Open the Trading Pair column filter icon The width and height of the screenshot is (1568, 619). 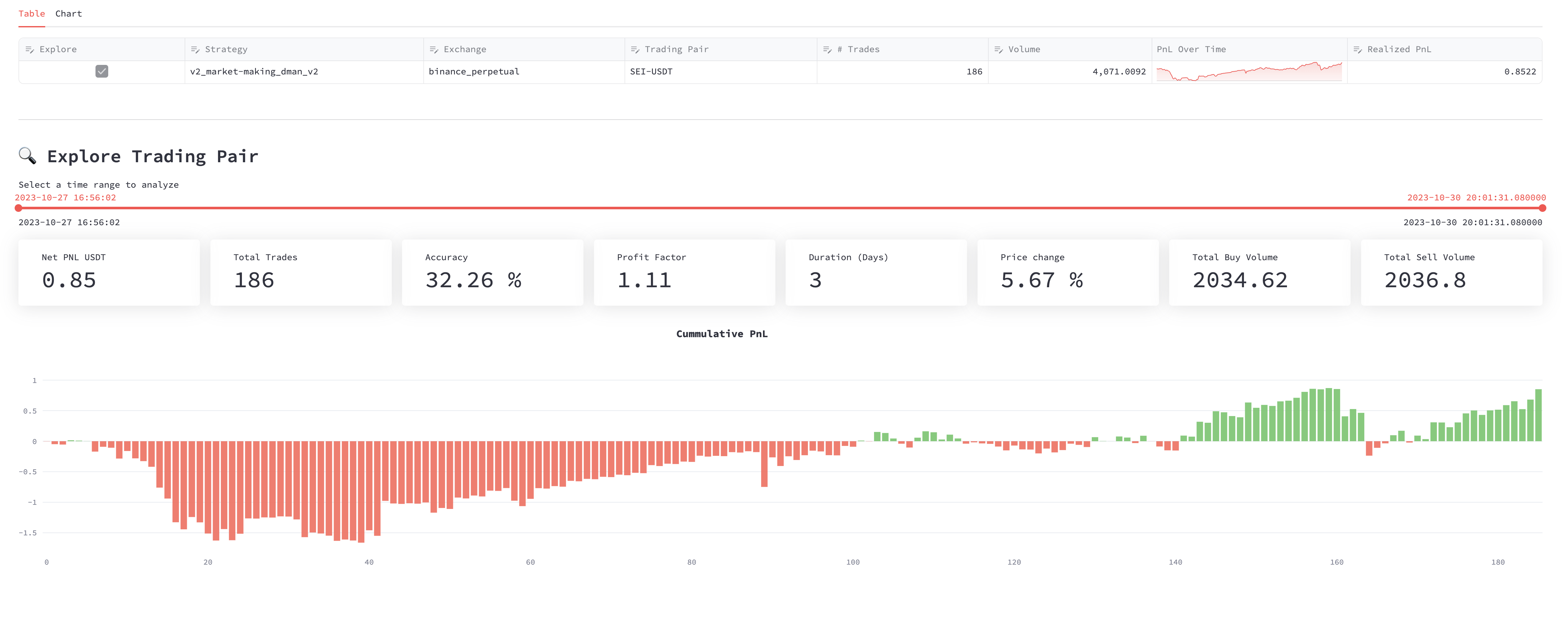(634, 49)
